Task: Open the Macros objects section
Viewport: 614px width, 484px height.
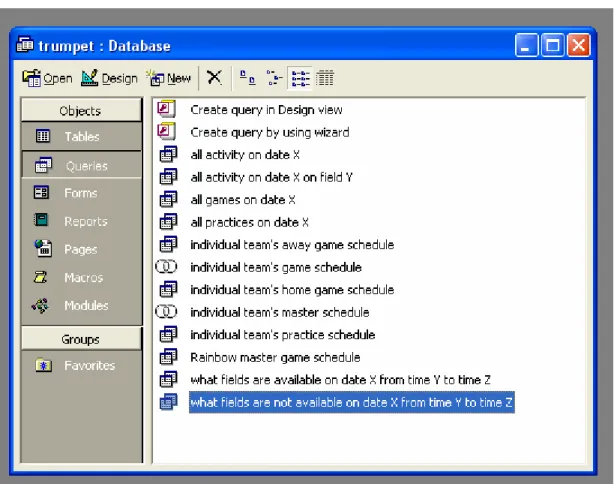Action: tap(81, 277)
